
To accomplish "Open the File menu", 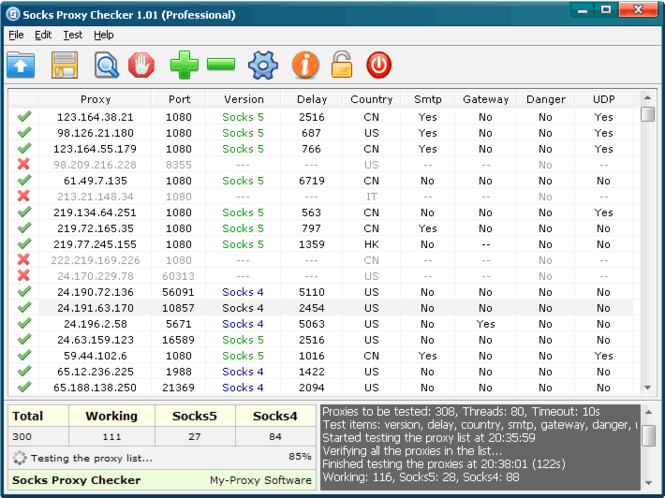I will 16,35.
